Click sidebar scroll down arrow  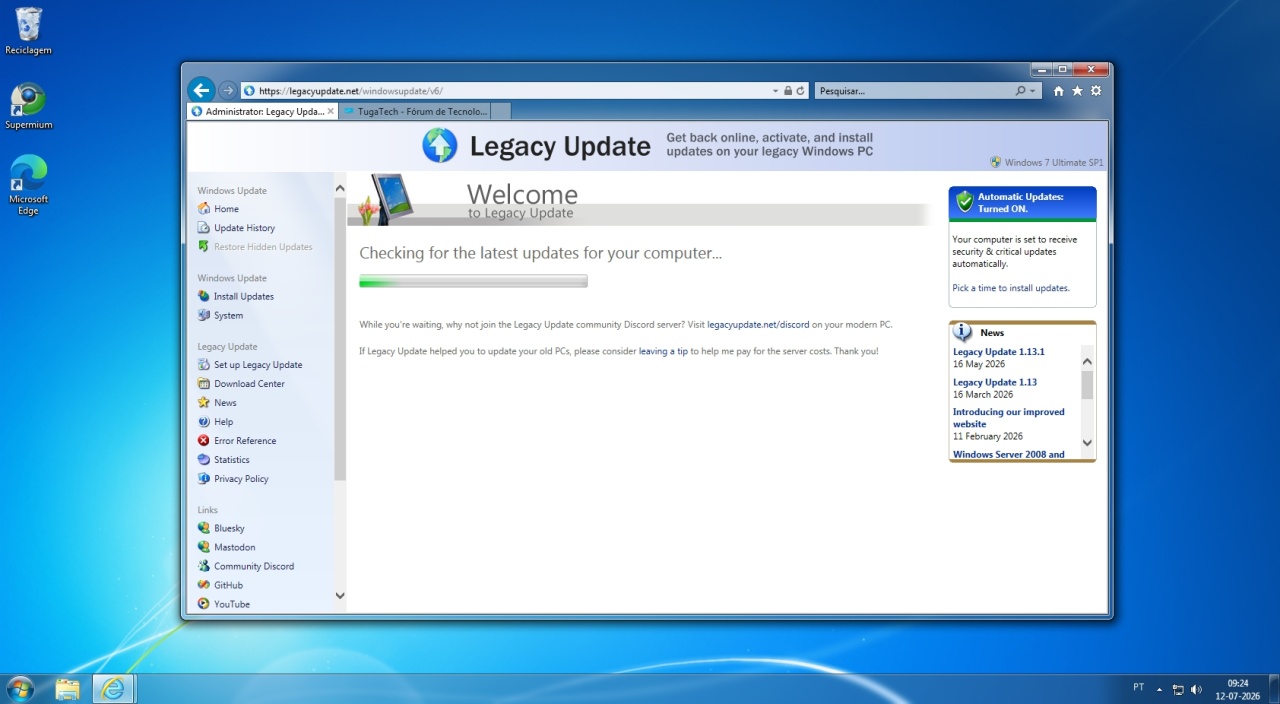(x=340, y=595)
